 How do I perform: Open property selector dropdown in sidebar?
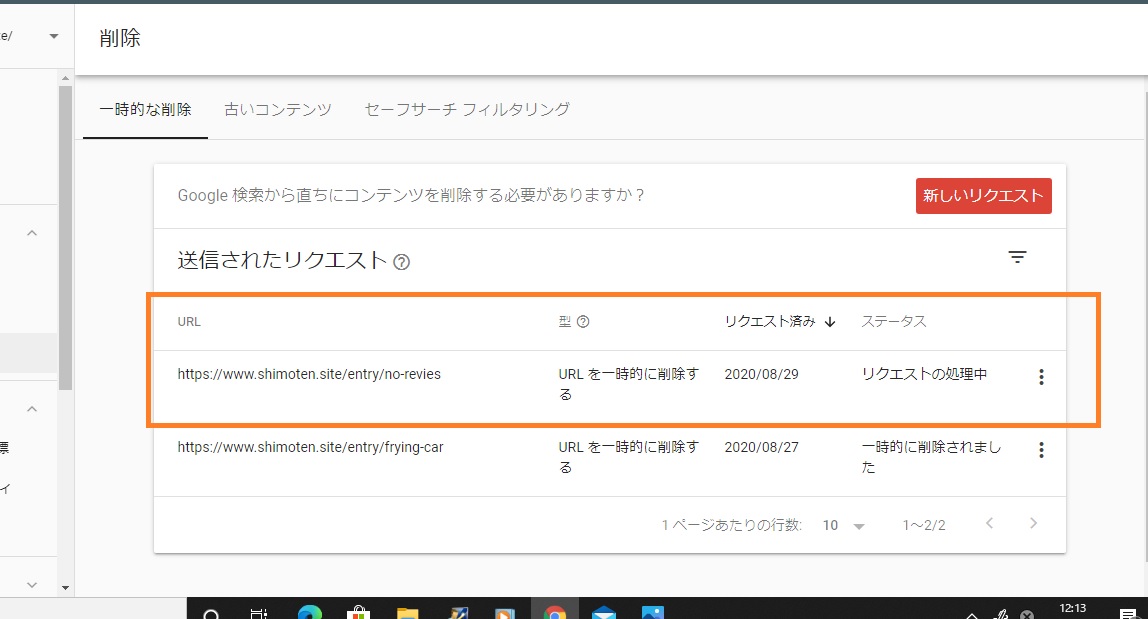click(x=53, y=36)
